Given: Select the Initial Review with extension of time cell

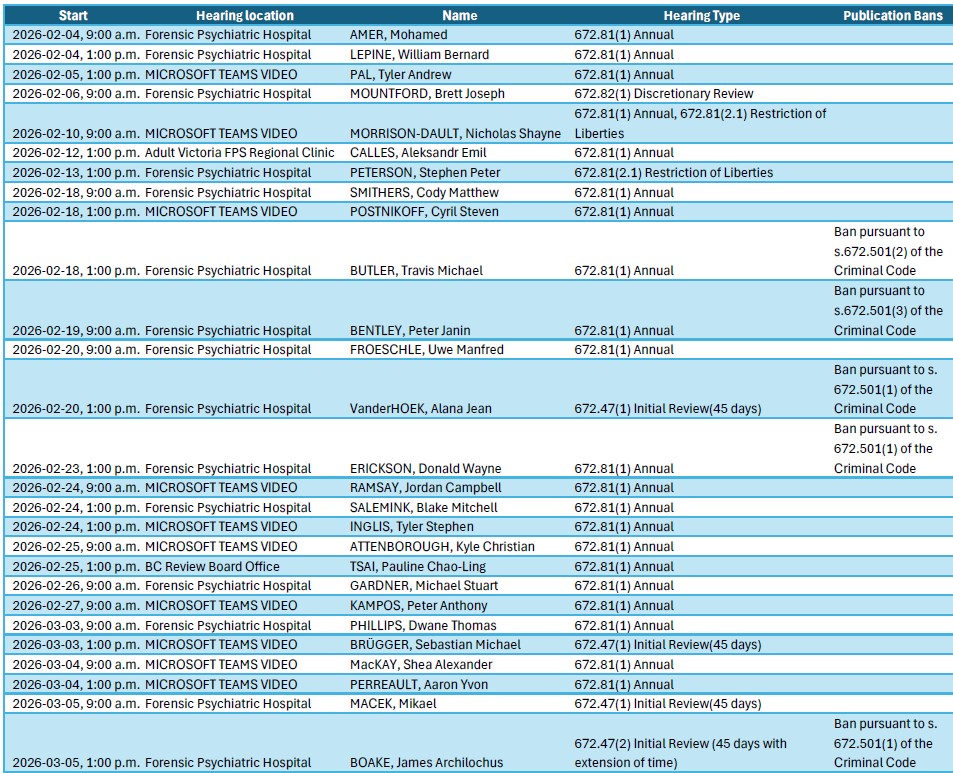Looking at the screenshot, I should click(x=680, y=753).
